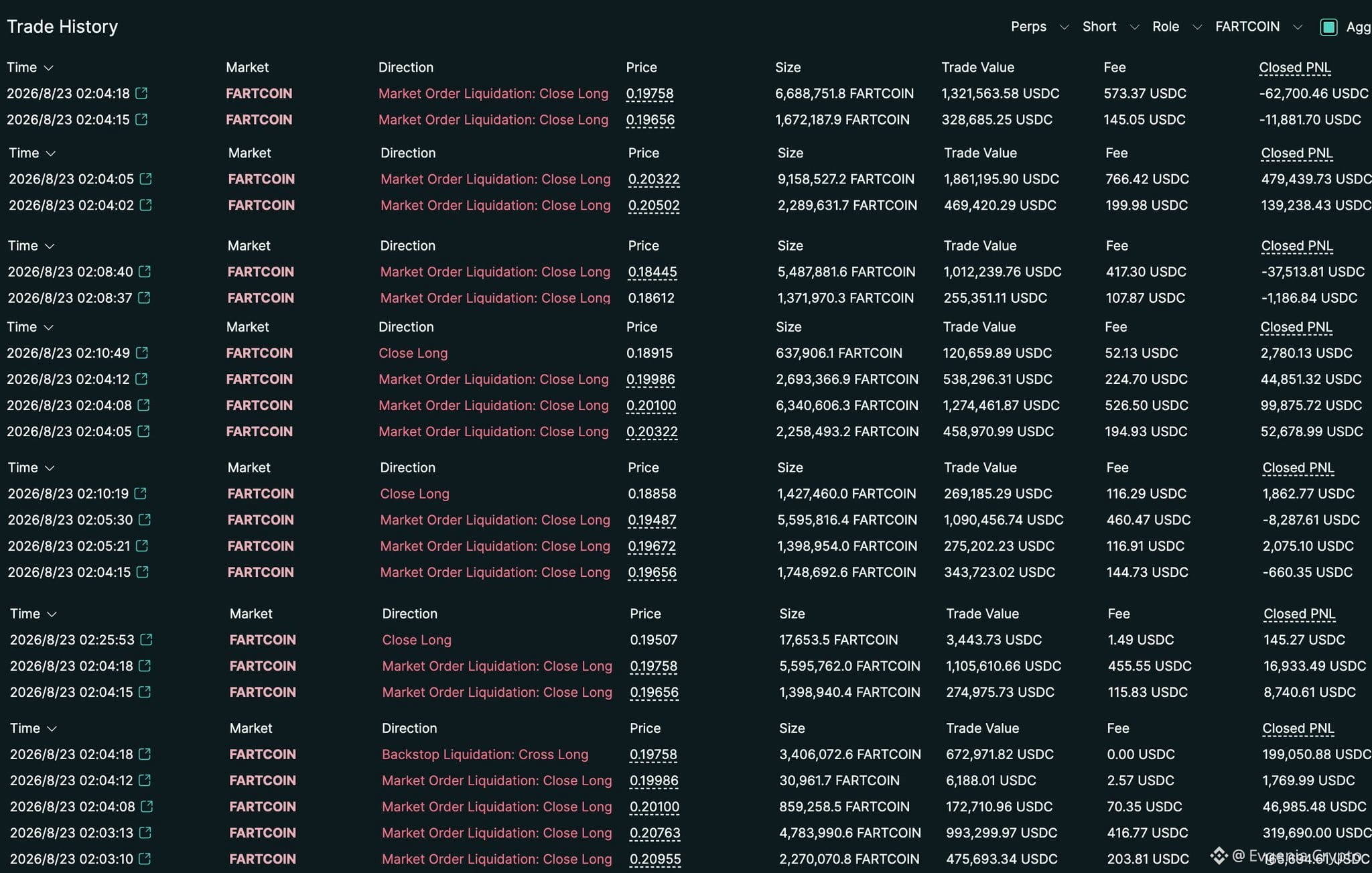Image resolution: width=1372 pixels, height=873 pixels.
Task: Sort by Time in the topmost table header
Action: coord(29,68)
